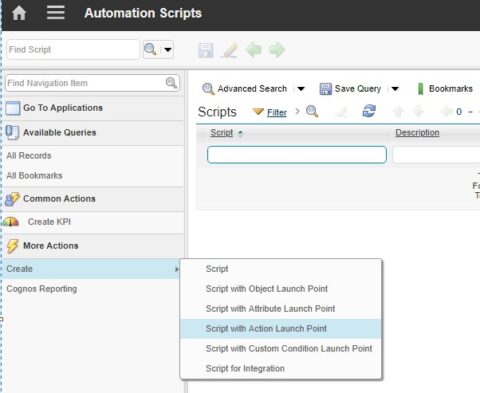Click the Scripts table refresh icon
Screen dimensions: 480x393
click(369, 111)
